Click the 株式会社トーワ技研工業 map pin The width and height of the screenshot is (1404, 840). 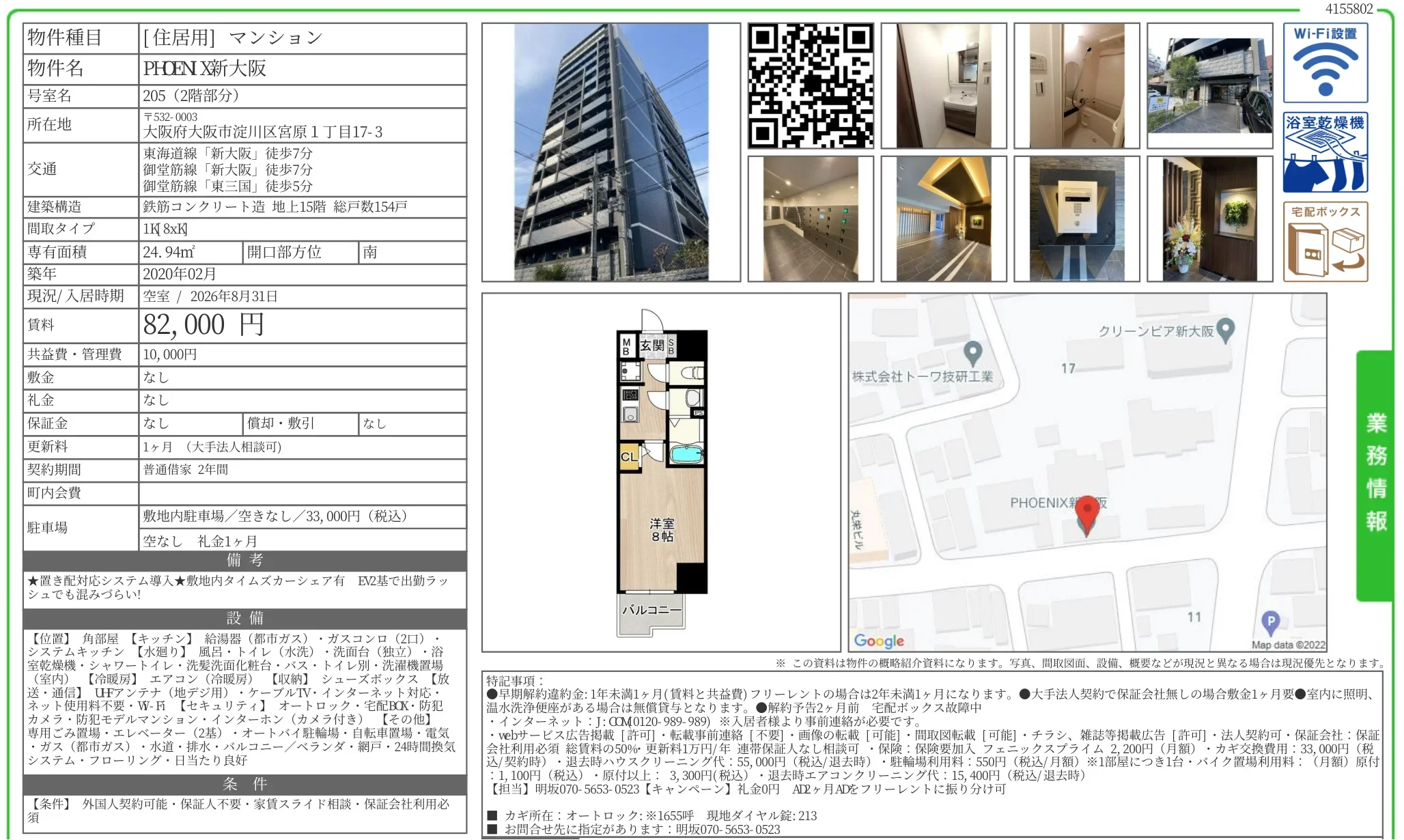click(x=972, y=353)
